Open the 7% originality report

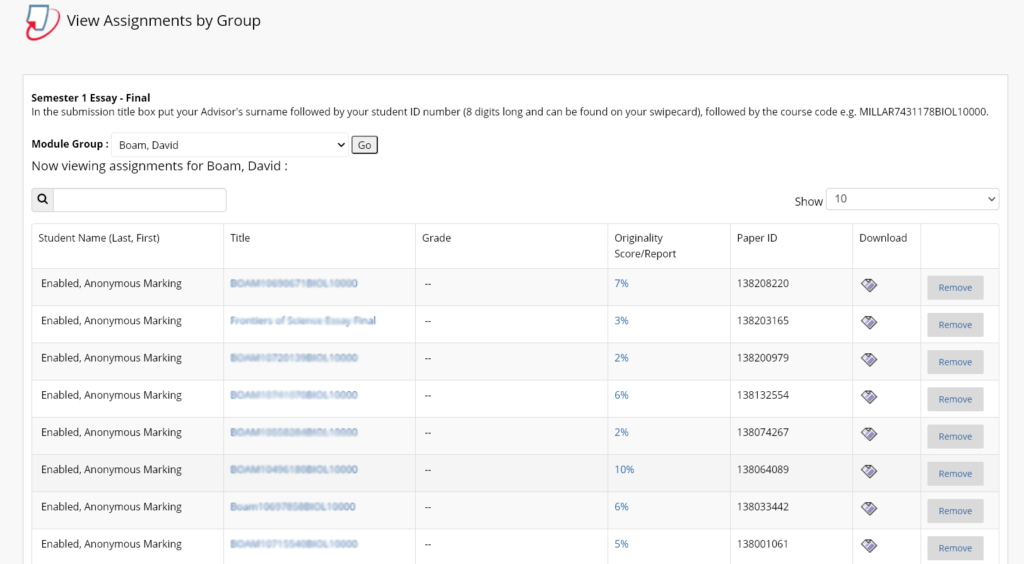coord(621,283)
